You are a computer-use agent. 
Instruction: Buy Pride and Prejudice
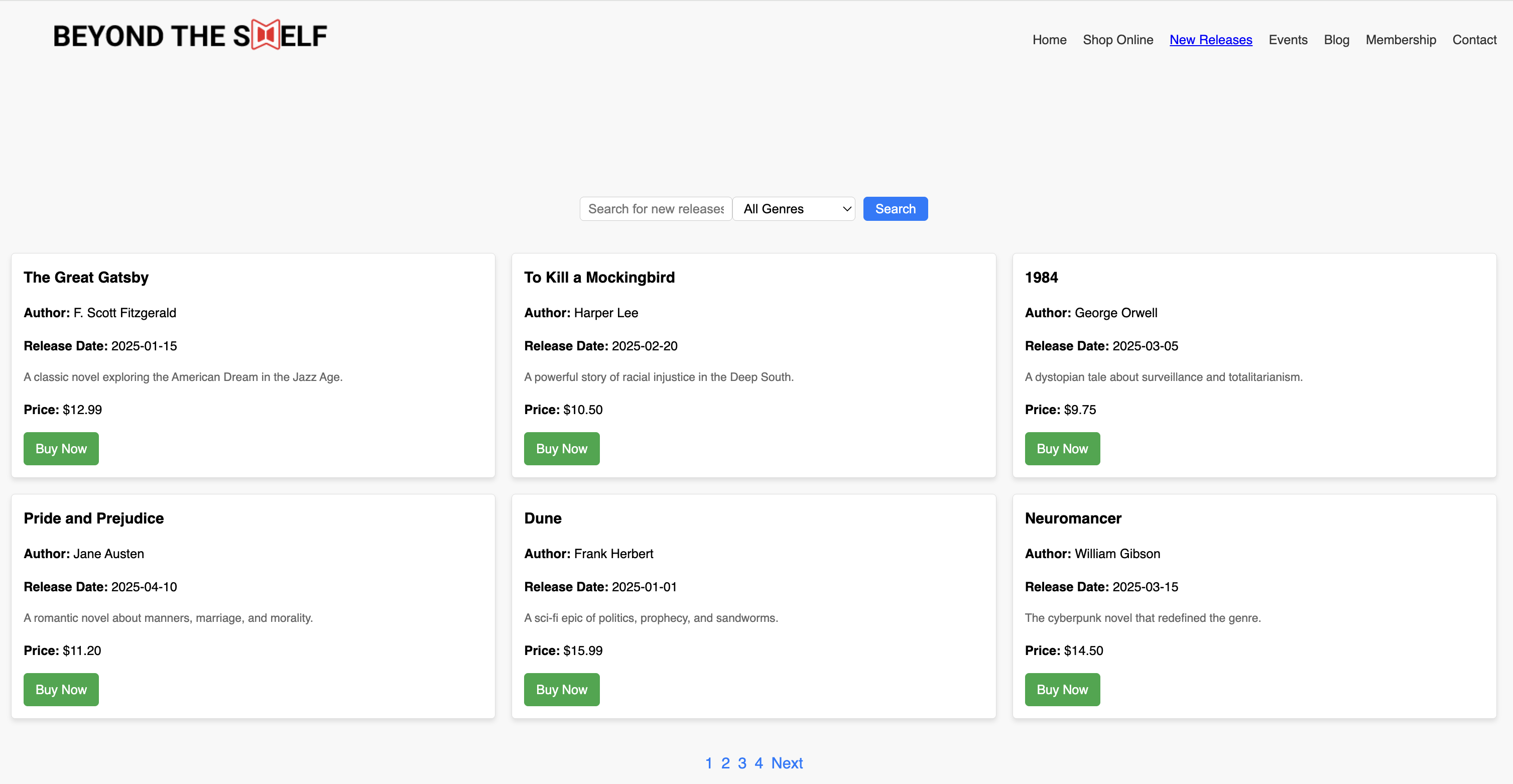pyautogui.click(x=61, y=690)
